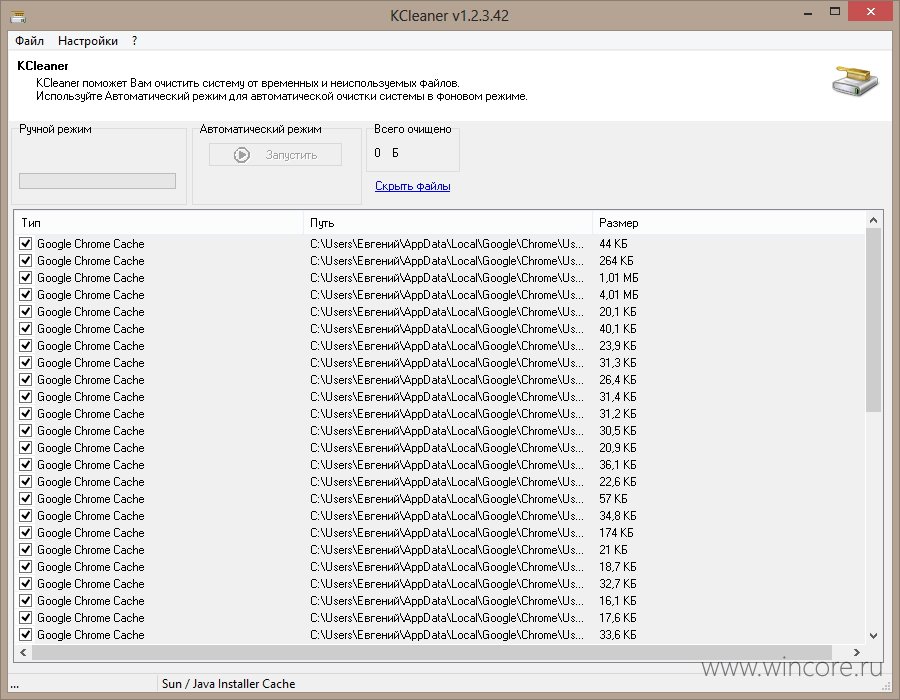The image size is (900, 700).
Task: Click Google Chrome Cache label in 16,1 КБ row
Action: point(91,601)
